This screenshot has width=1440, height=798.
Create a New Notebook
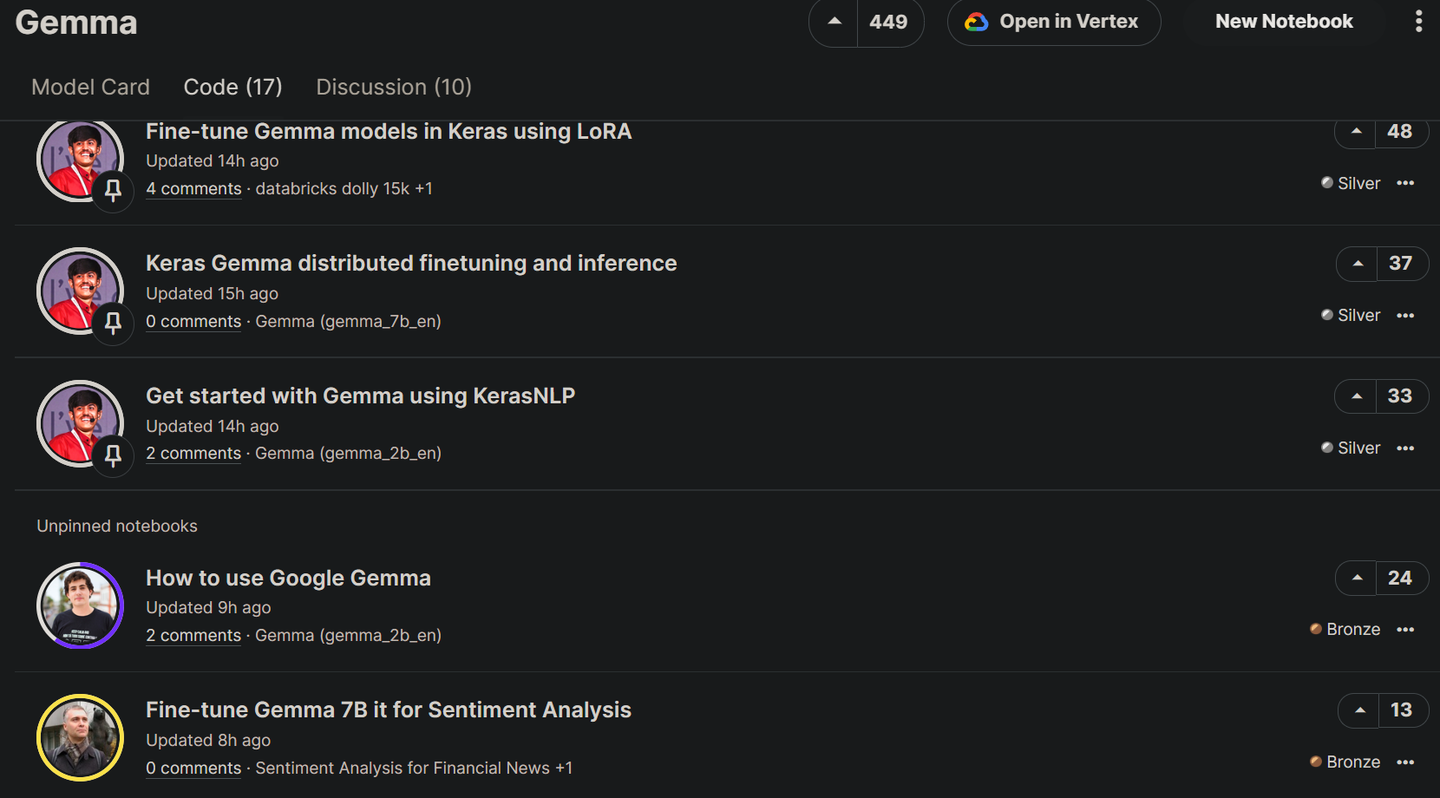coord(1284,22)
